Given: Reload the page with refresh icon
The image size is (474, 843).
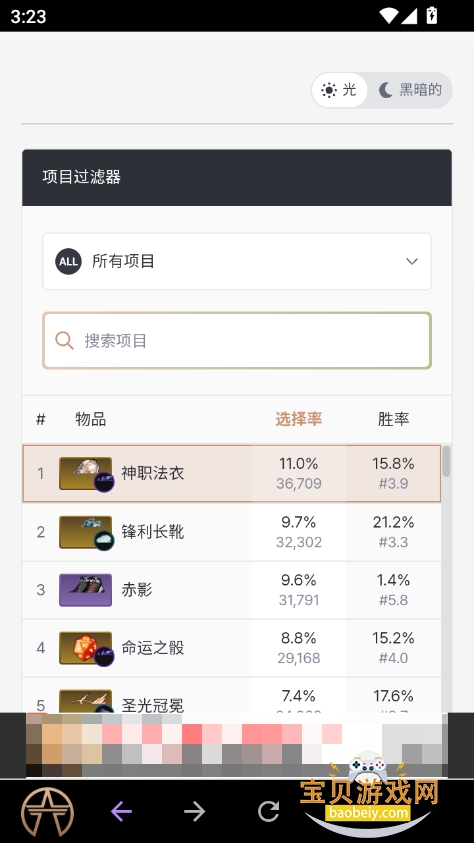Looking at the screenshot, I should pyautogui.click(x=268, y=811).
